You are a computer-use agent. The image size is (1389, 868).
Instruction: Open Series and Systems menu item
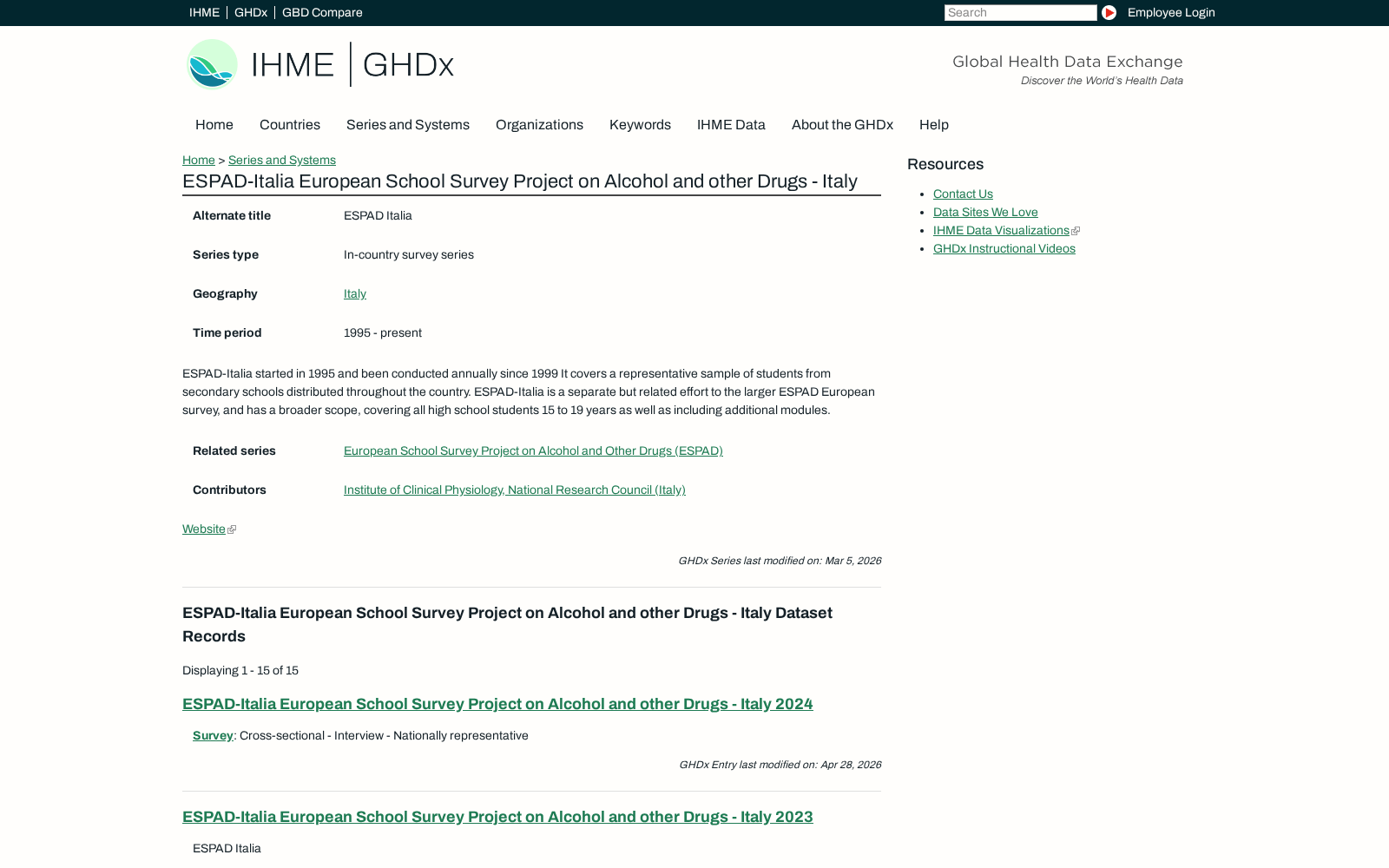[408, 125]
